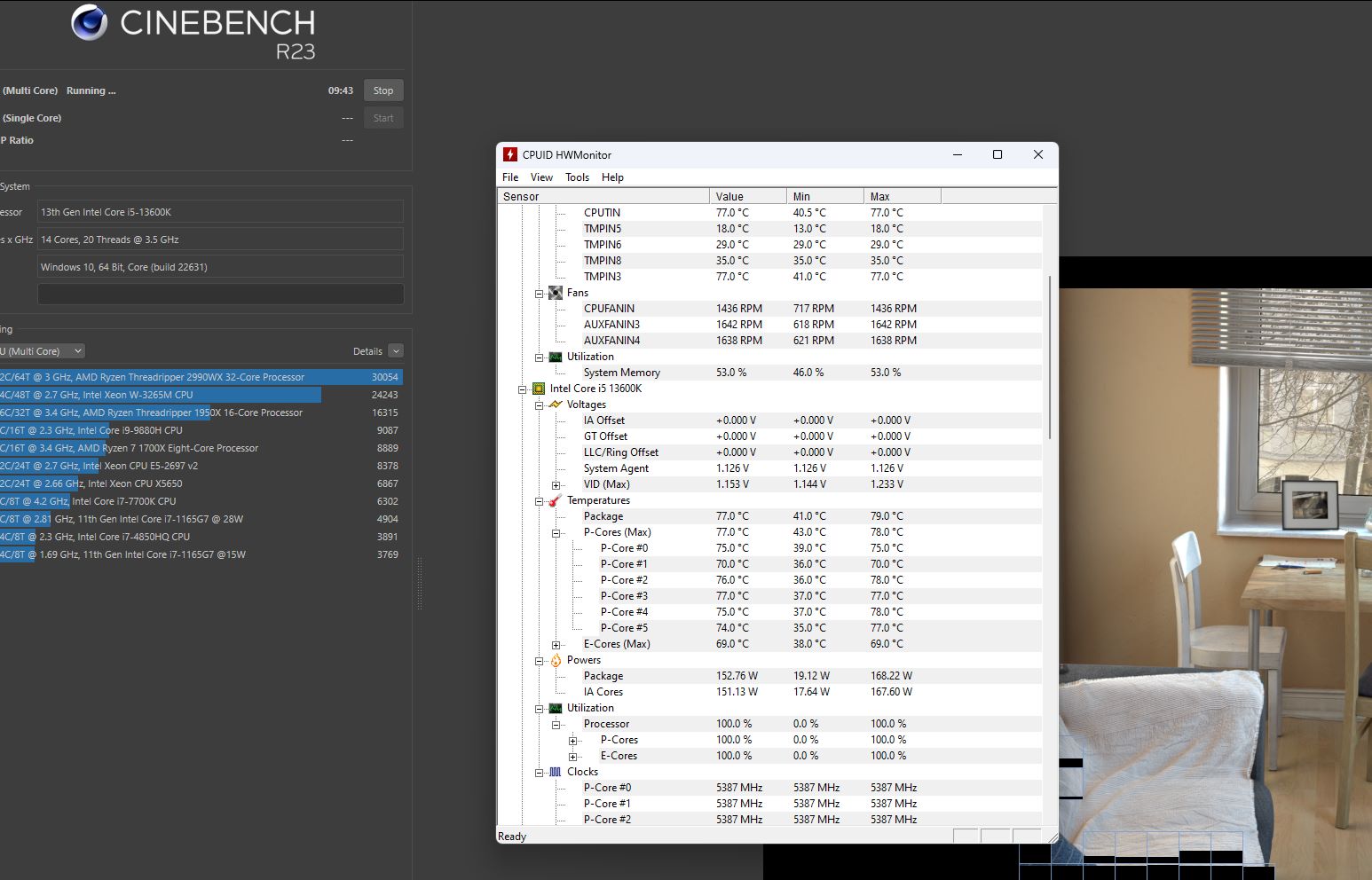1372x880 pixels.
Task: Expand the E-Cores utilization node
Action: coord(572,757)
